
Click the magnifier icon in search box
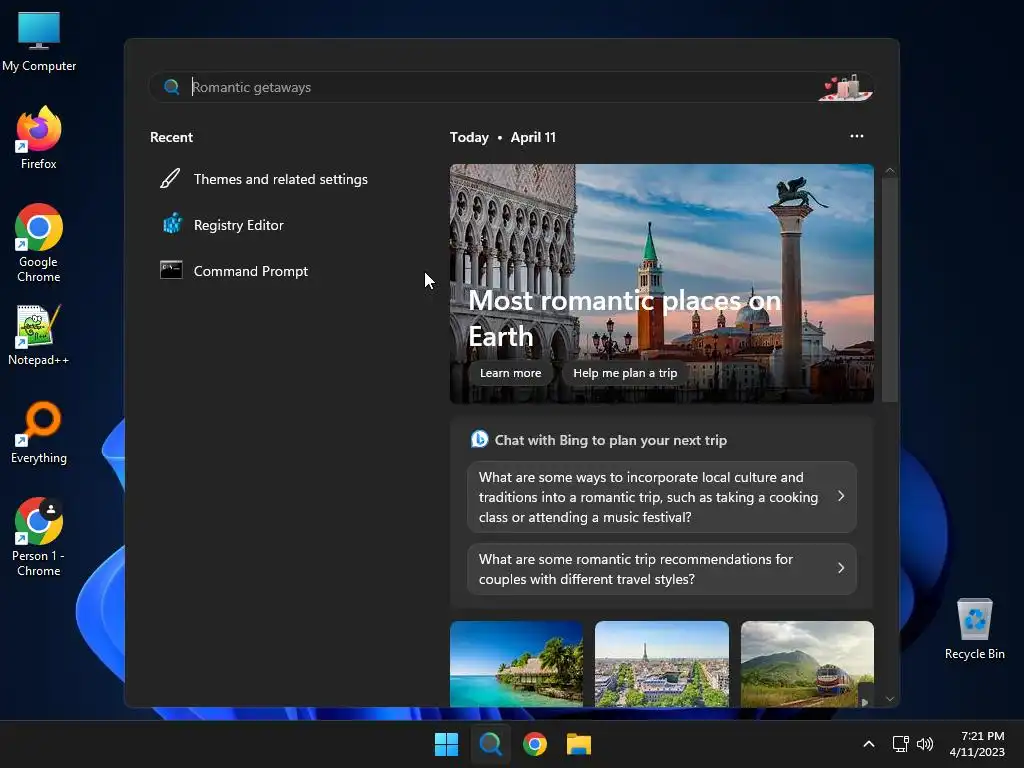click(172, 87)
